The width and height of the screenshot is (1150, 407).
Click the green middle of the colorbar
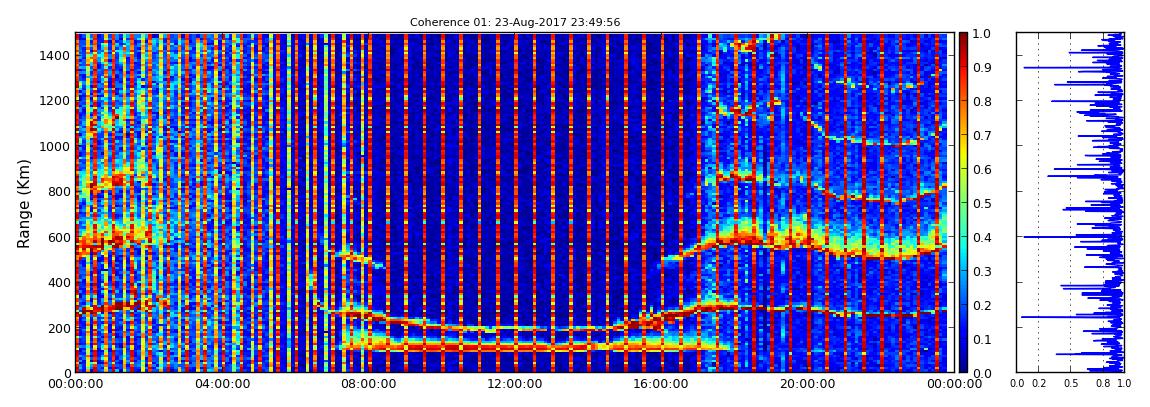[964, 203]
